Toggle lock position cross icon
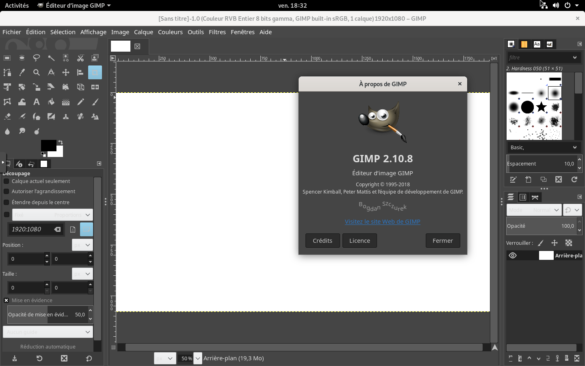 click(554, 243)
